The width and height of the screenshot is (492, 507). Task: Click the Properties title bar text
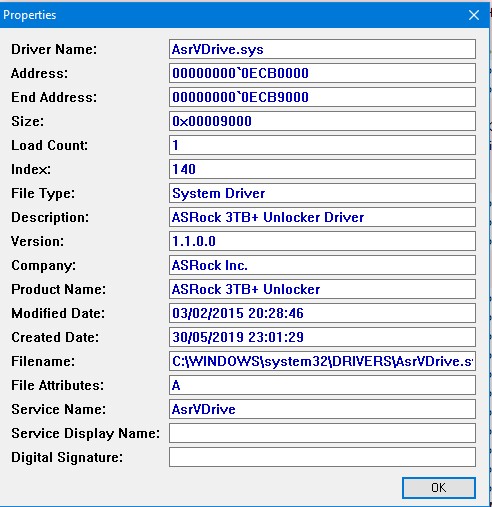29,15
